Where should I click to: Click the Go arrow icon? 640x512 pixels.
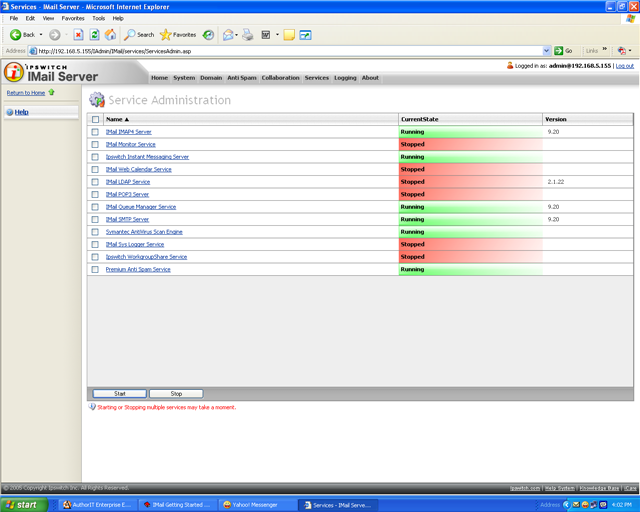pyautogui.click(x=558, y=51)
